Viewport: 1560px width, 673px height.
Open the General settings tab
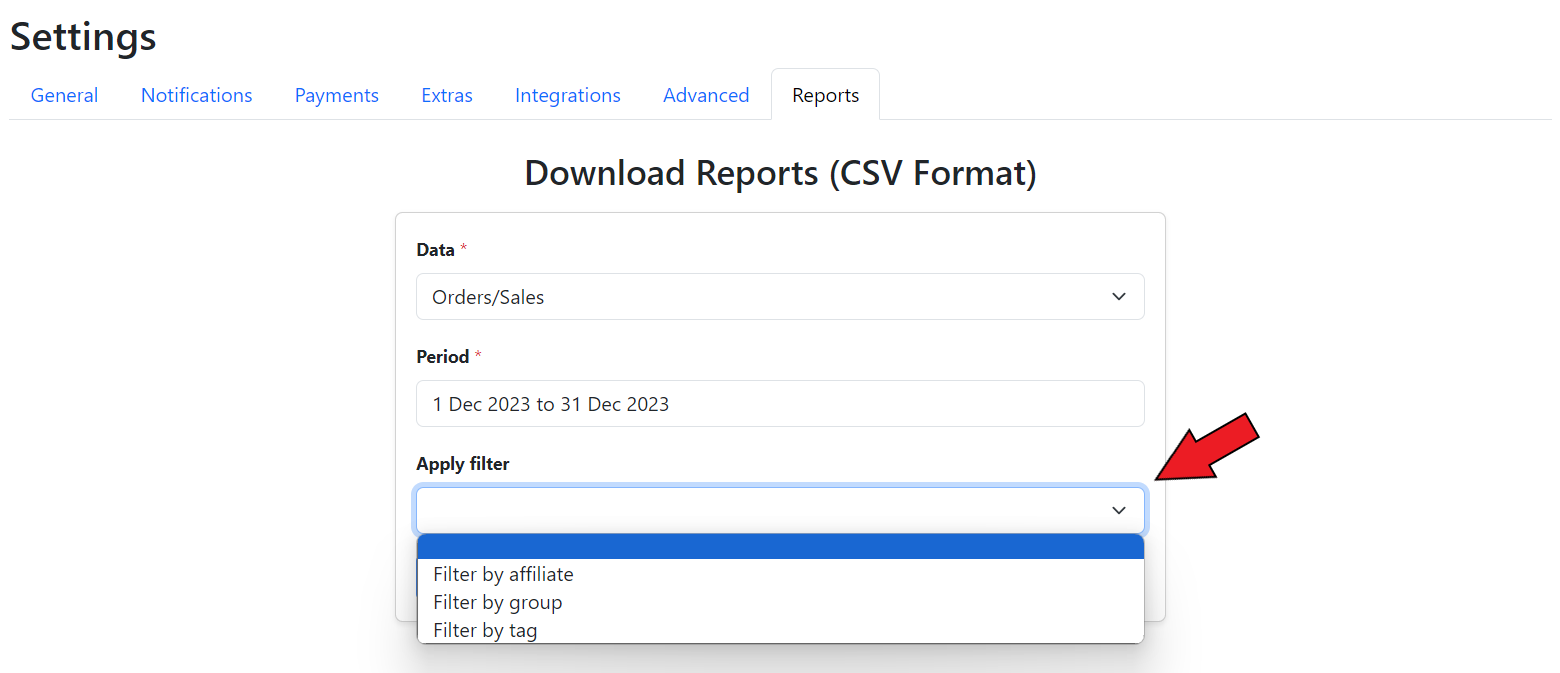(64, 96)
